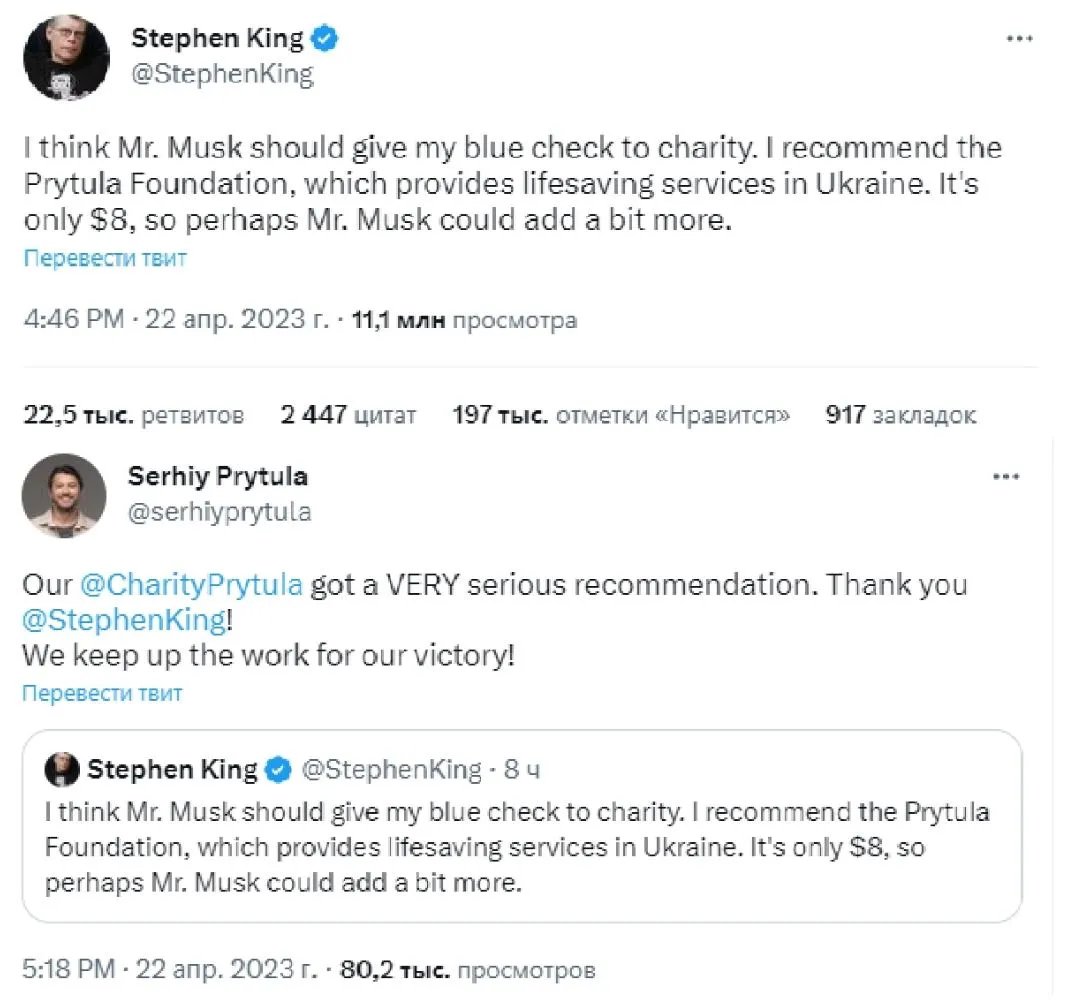This screenshot has width=1076, height=1000.
Task: Click 'Перевести твит' under Prytula's tweet
Action: [103, 692]
